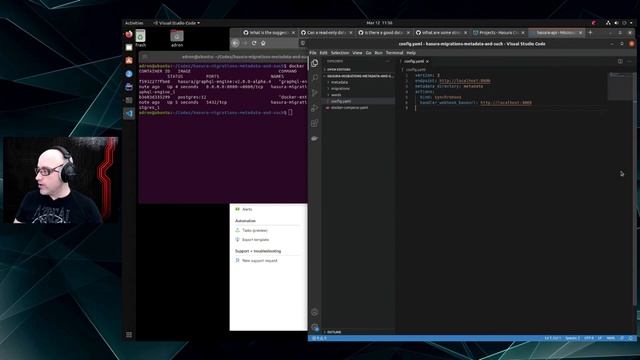The height and width of the screenshot is (360, 640).
Task: Click the split editor icon in VS Code
Action: pos(620,61)
